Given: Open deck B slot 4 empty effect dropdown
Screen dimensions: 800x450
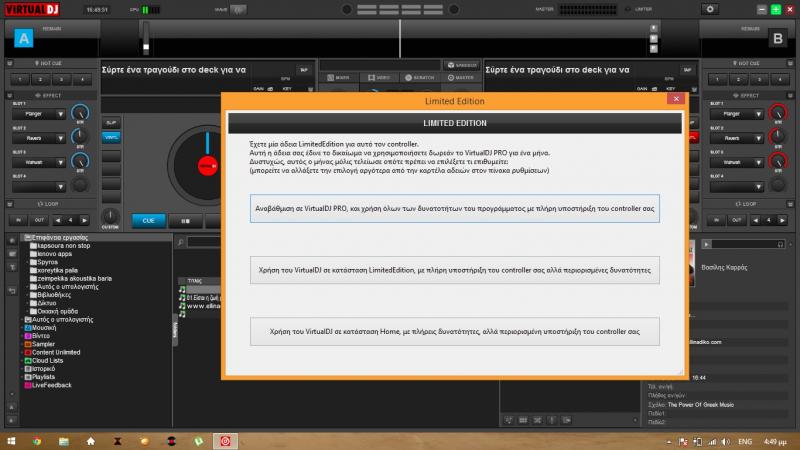Looking at the screenshot, I should coord(736,187).
